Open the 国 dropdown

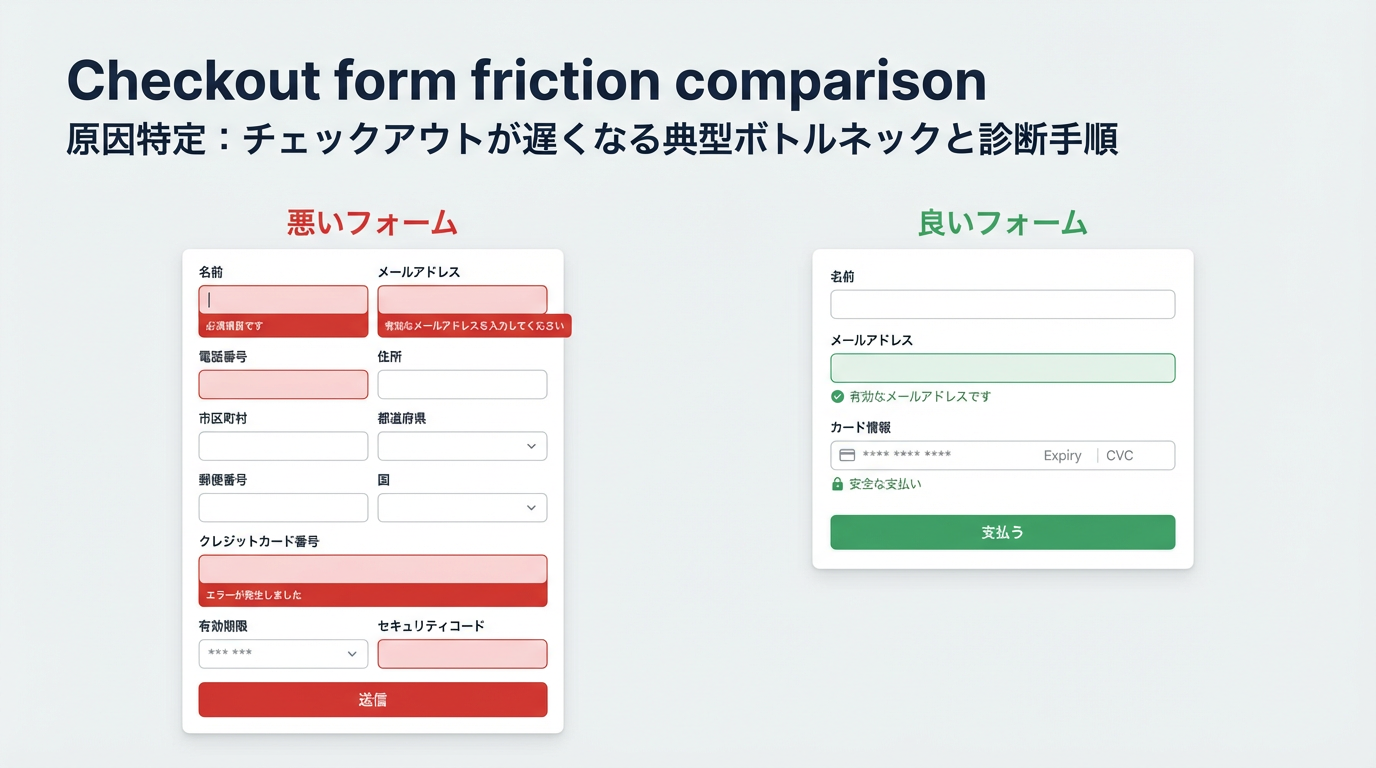[x=461, y=507]
